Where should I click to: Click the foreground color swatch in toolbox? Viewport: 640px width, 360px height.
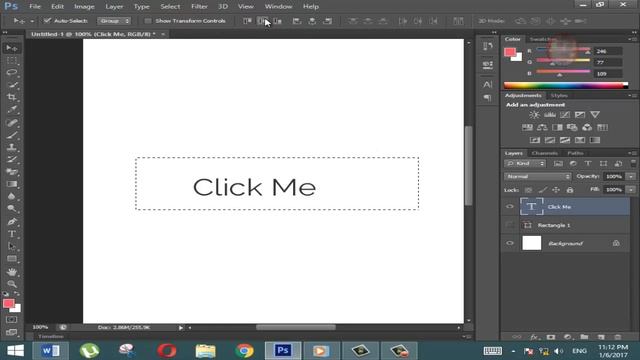tap(9, 304)
